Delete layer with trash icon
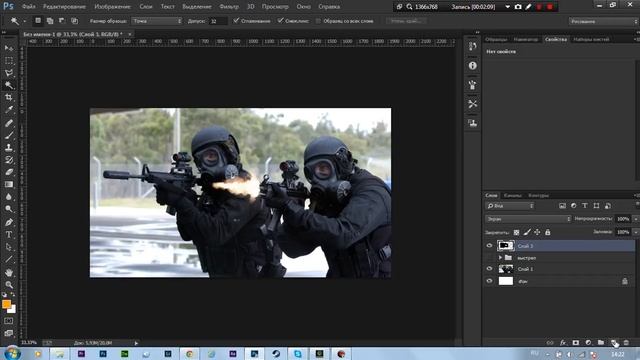Image resolution: width=640 pixels, height=360 pixels. (626, 342)
